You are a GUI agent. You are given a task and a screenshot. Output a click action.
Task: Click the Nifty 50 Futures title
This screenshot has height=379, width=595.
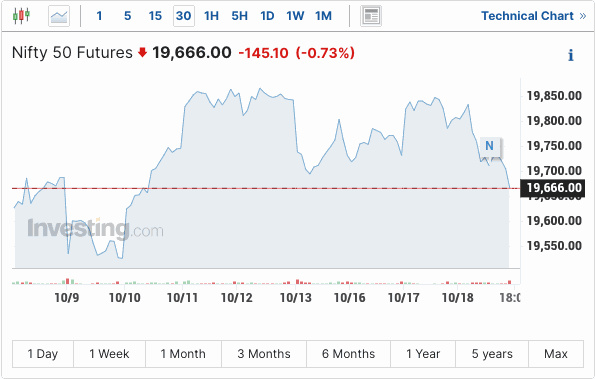tap(72, 53)
